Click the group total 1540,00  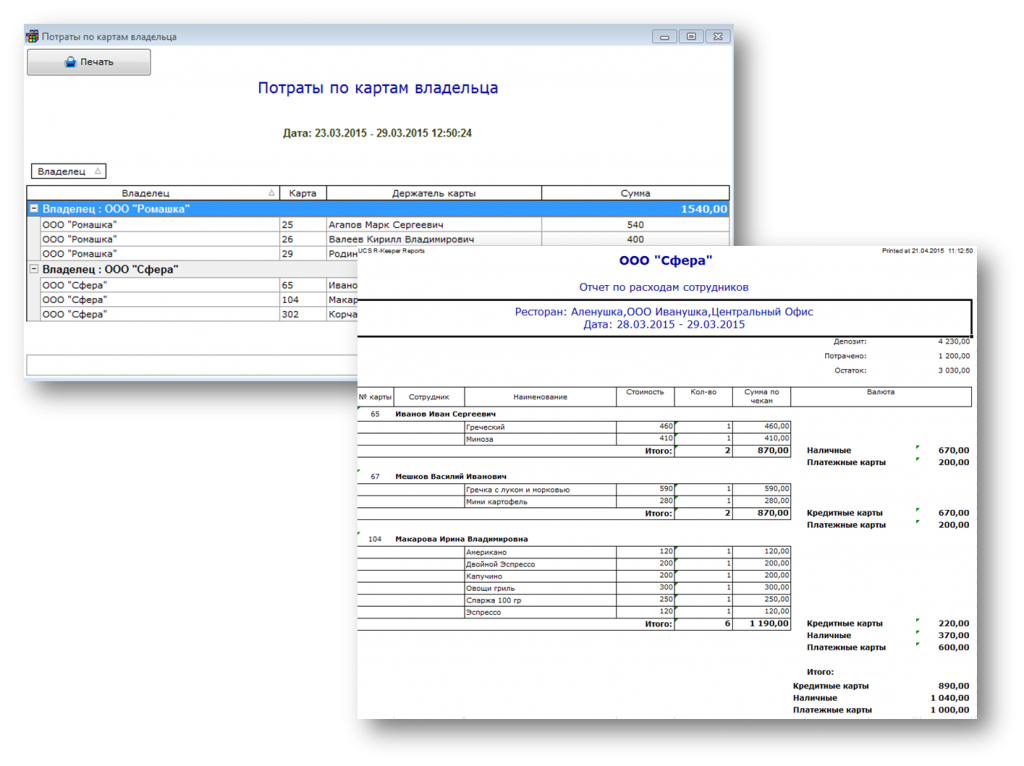pos(703,209)
